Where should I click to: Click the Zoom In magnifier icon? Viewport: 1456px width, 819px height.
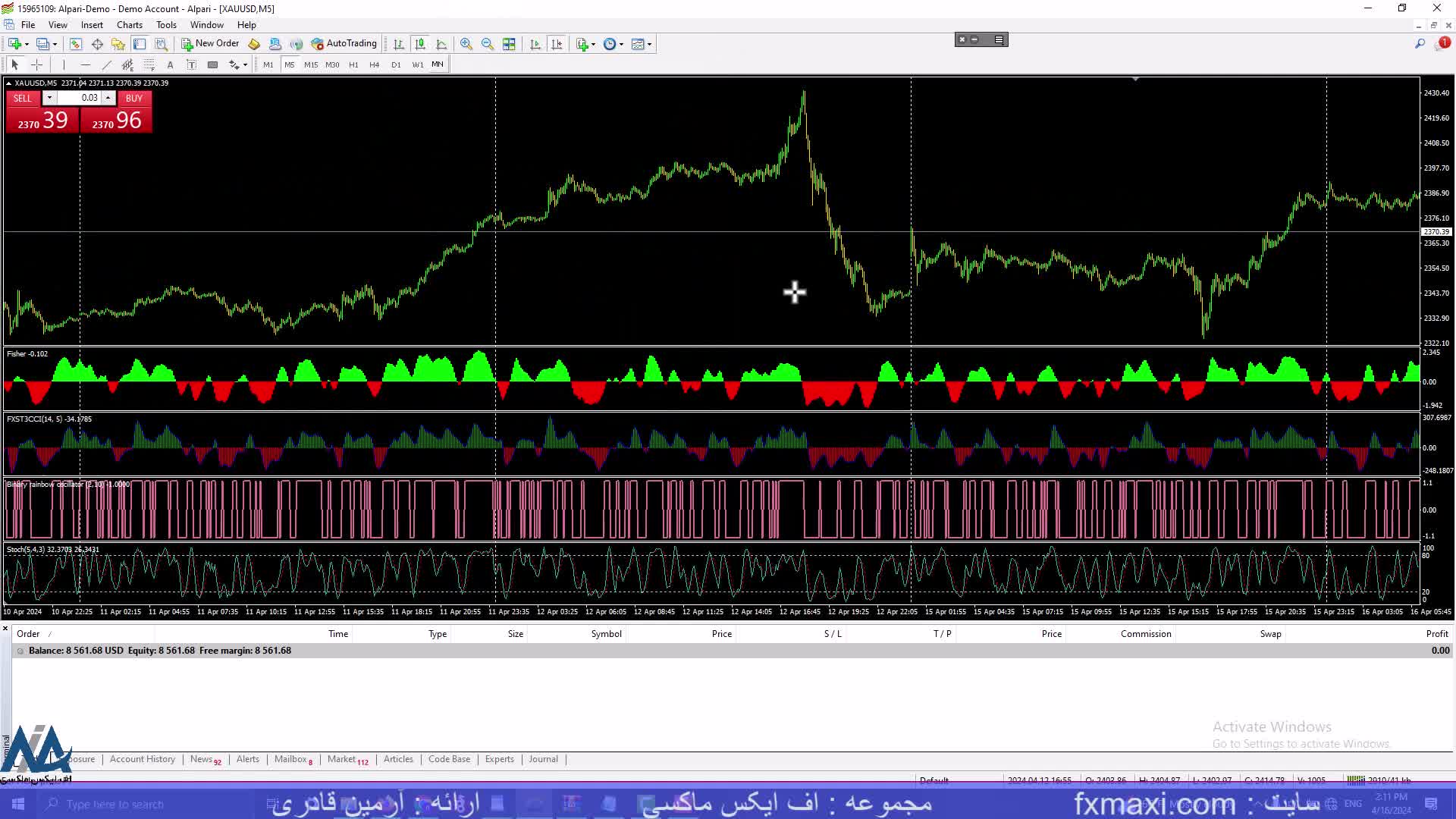coord(466,44)
